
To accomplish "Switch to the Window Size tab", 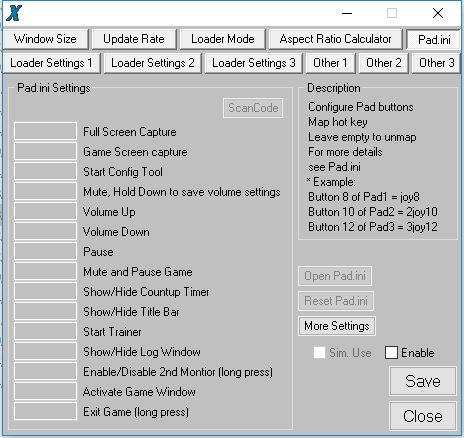I will (x=46, y=39).
